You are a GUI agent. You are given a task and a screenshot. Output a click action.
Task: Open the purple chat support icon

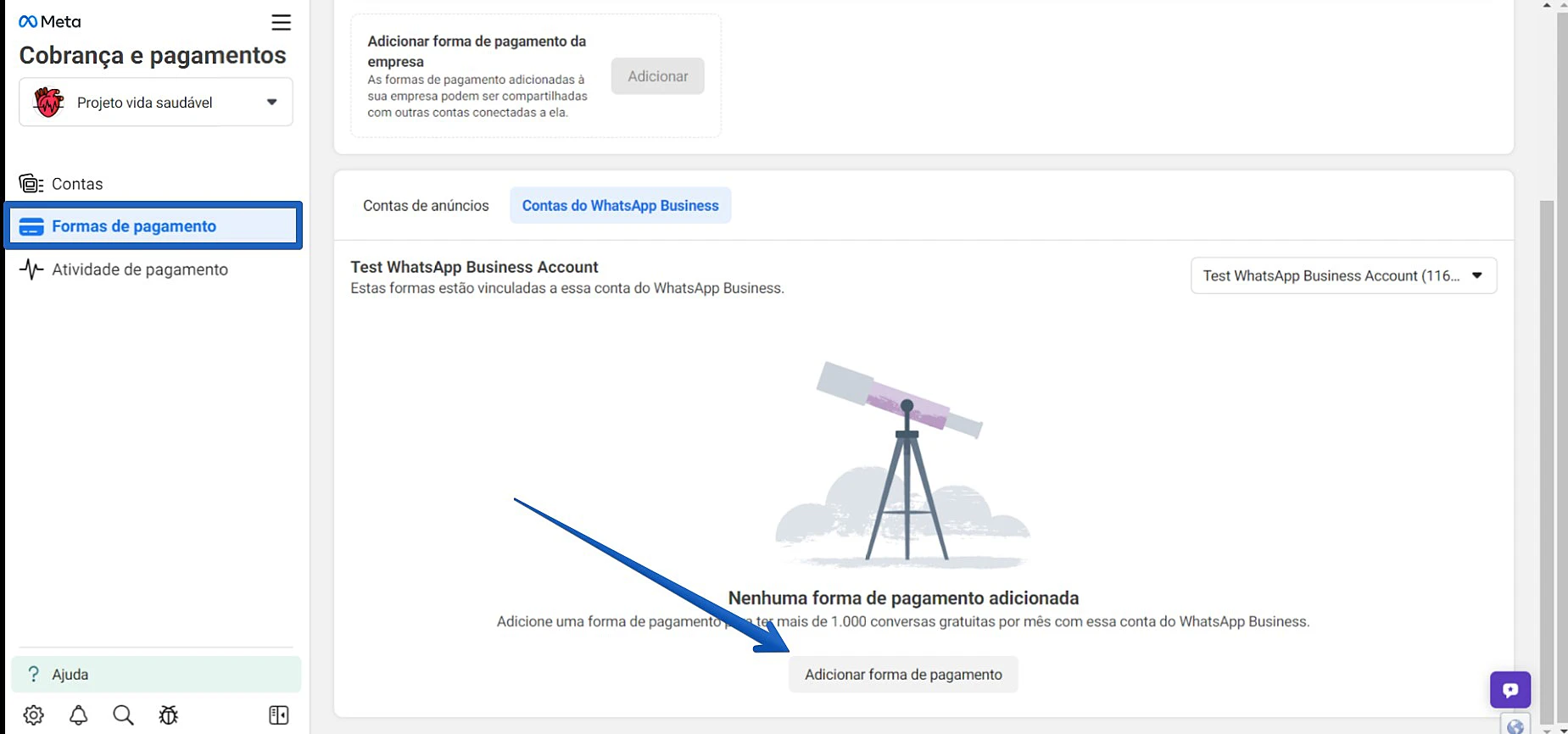click(1510, 690)
